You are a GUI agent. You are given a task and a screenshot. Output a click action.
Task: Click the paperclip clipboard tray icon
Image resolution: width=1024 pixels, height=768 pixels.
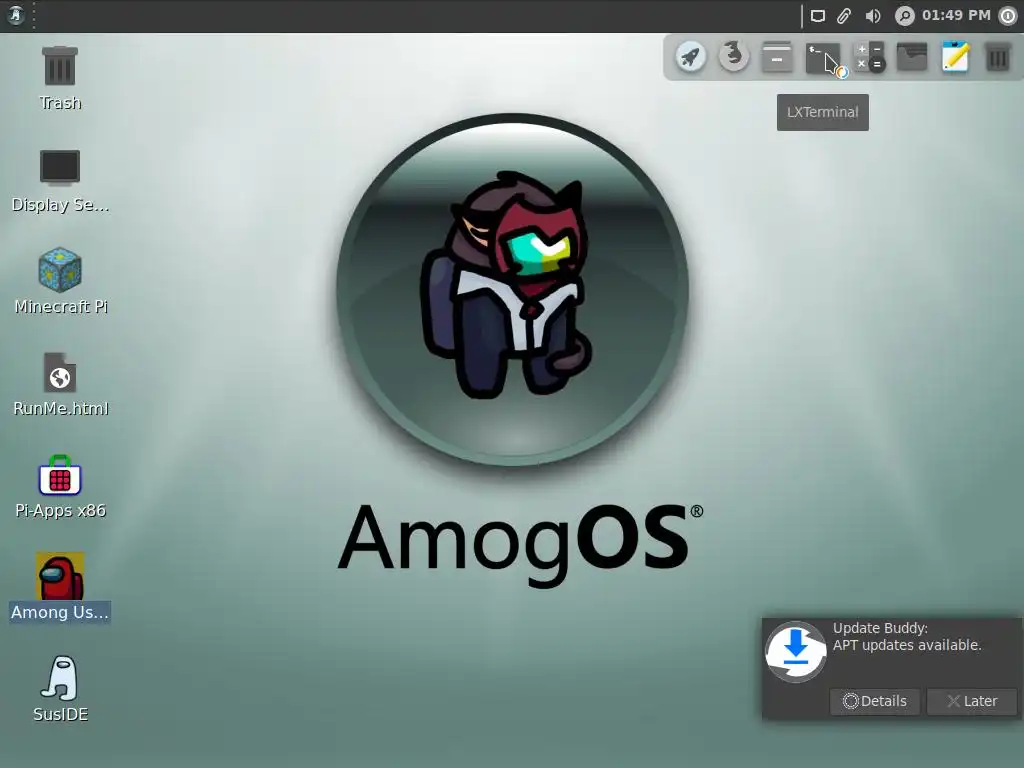[x=844, y=16]
